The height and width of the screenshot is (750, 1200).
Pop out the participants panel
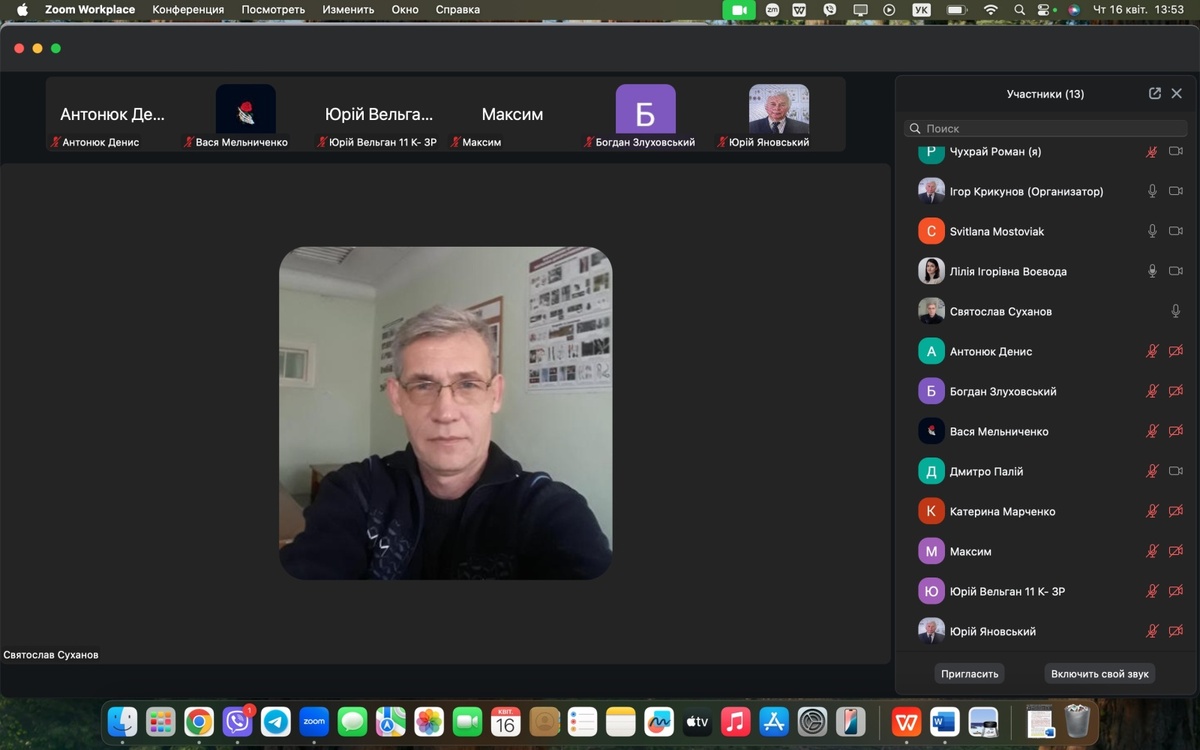[1155, 93]
